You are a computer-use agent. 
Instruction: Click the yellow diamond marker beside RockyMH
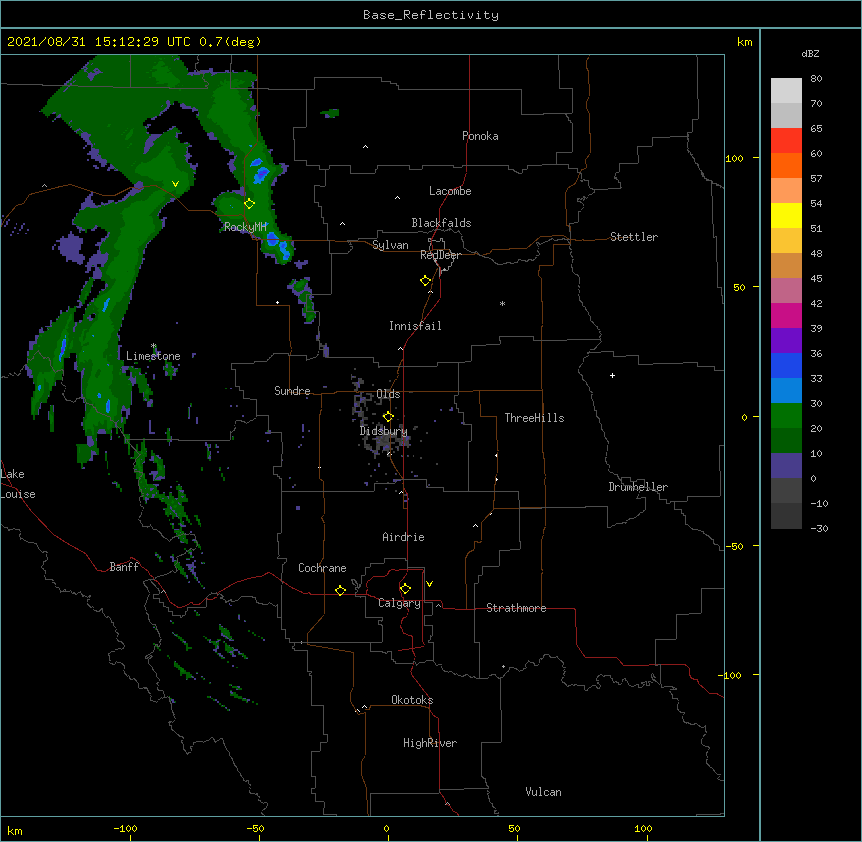pyautogui.click(x=250, y=204)
